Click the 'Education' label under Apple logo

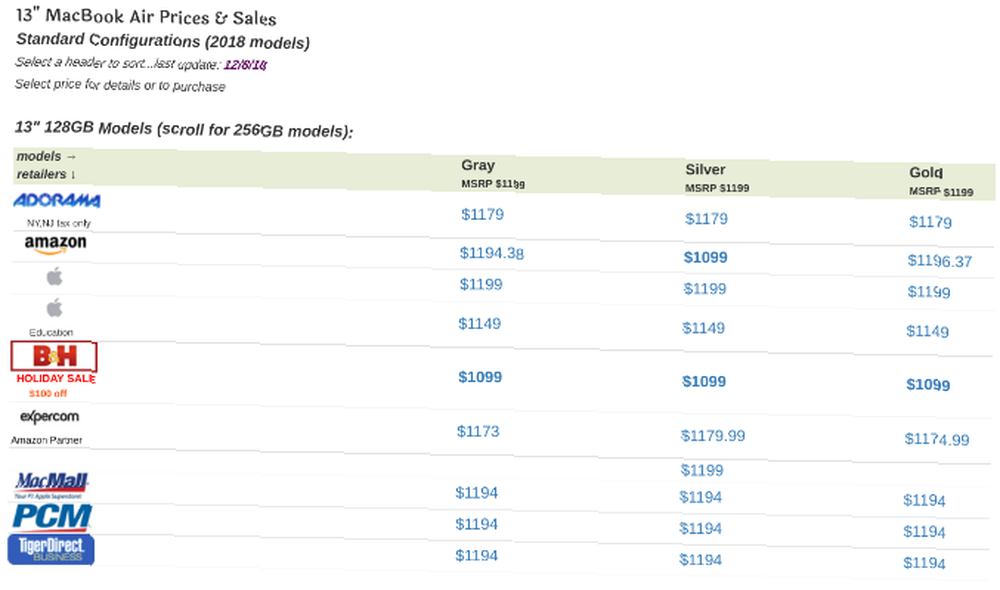pyautogui.click(x=51, y=332)
